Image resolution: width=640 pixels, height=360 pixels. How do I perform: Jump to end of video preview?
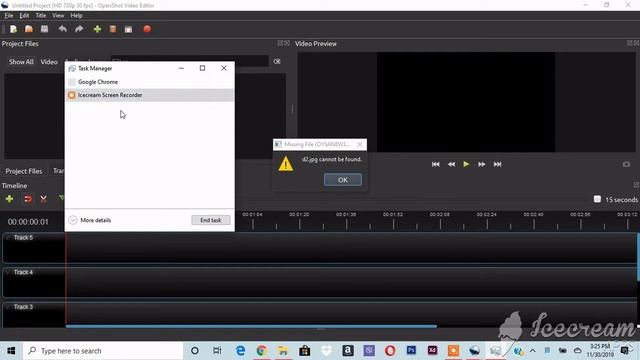(x=497, y=164)
